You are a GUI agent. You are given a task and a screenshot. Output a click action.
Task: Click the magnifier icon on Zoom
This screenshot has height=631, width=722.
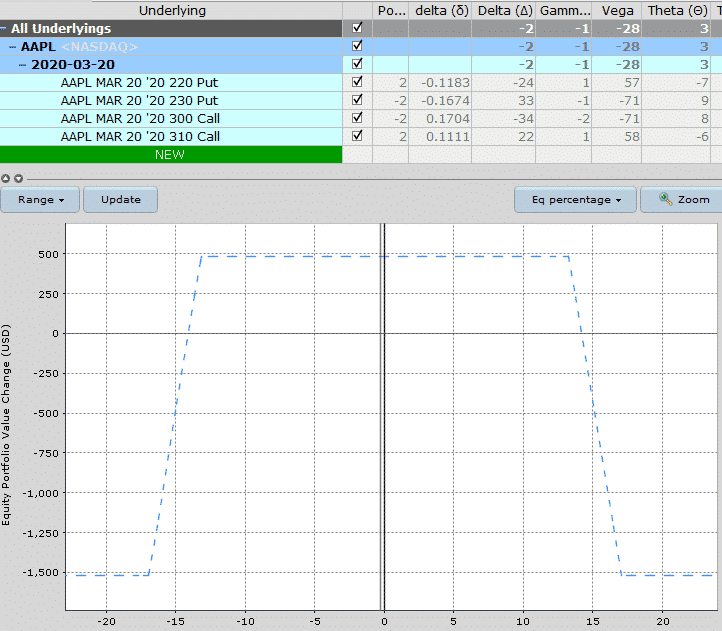click(665, 199)
